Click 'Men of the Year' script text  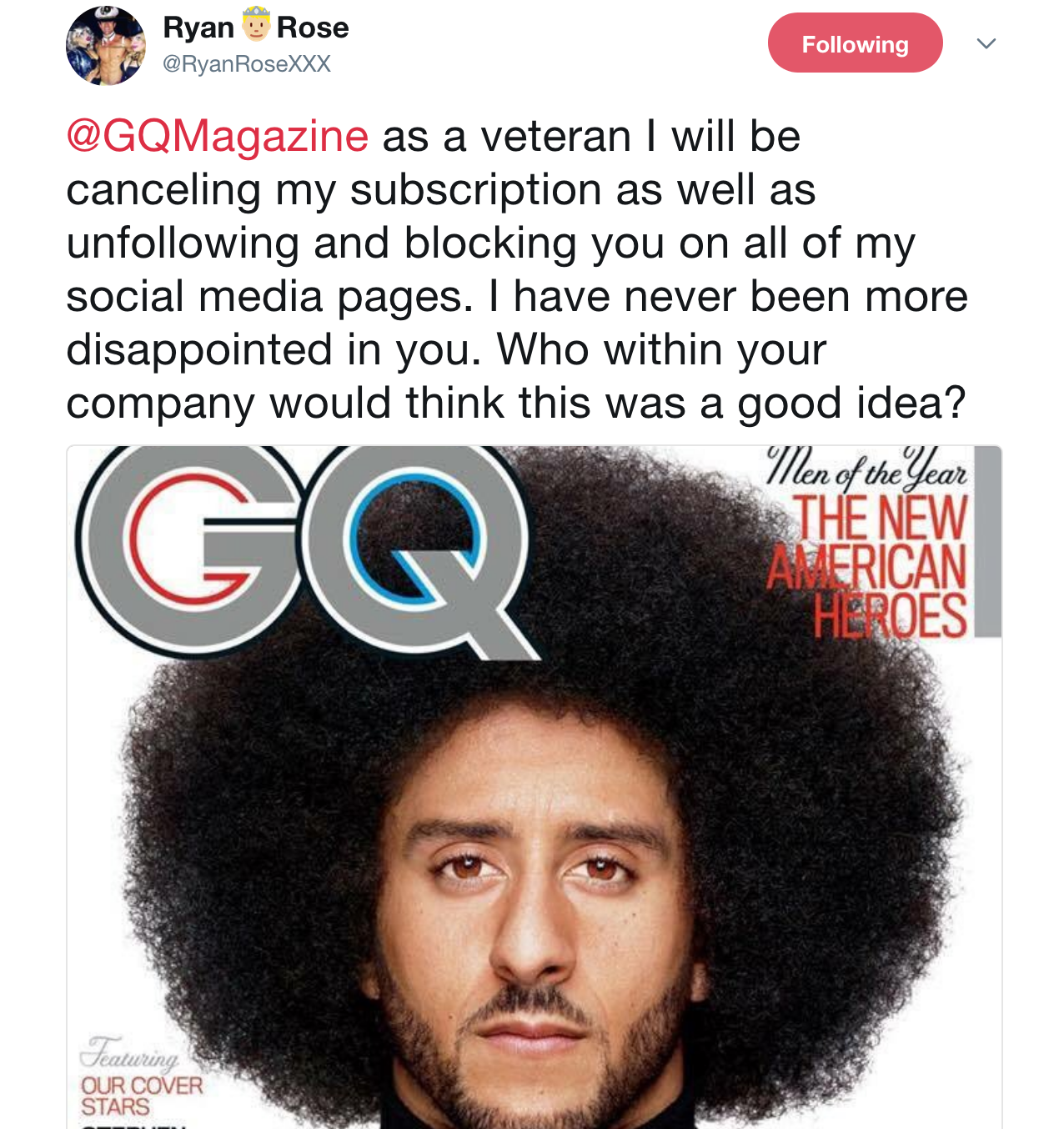(x=867, y=469)
